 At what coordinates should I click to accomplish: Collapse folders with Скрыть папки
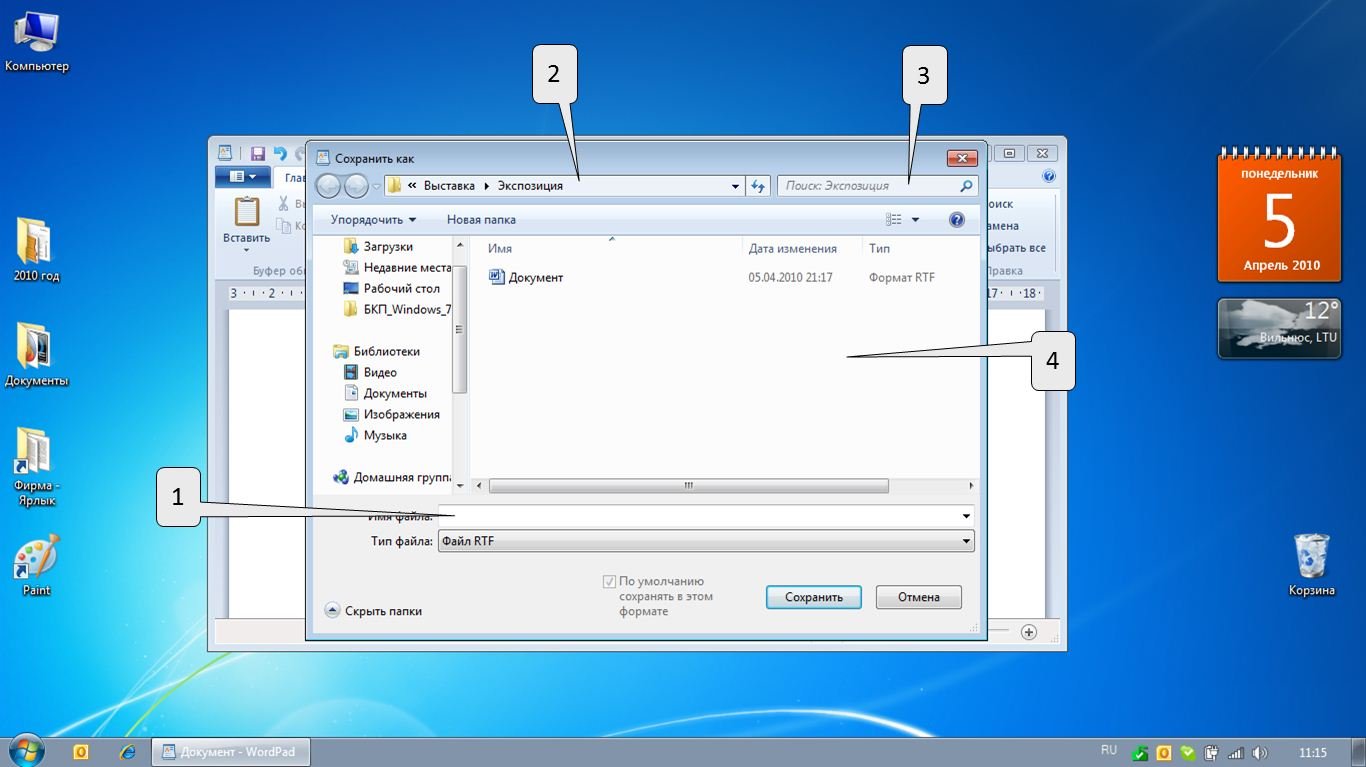coord(374,610)
